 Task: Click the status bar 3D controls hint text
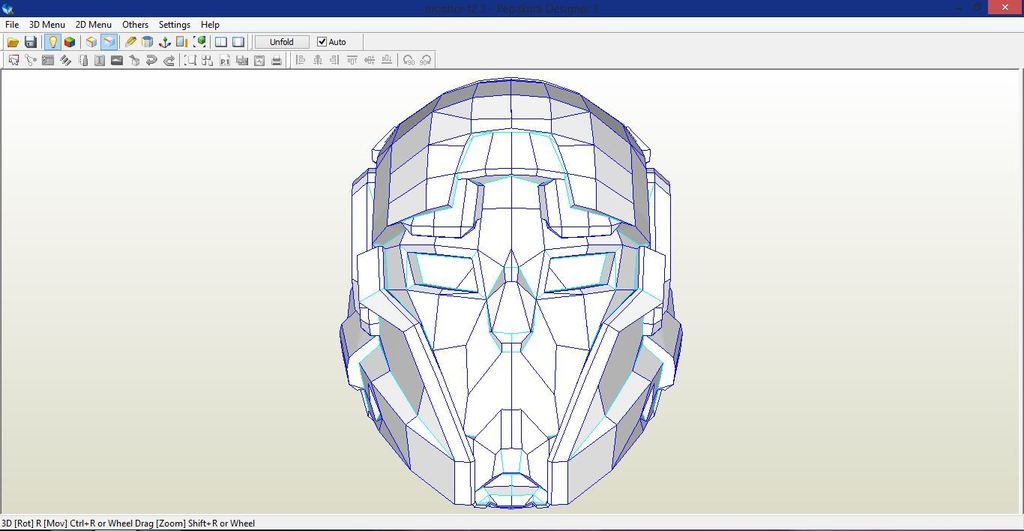(x=128, y=523)
